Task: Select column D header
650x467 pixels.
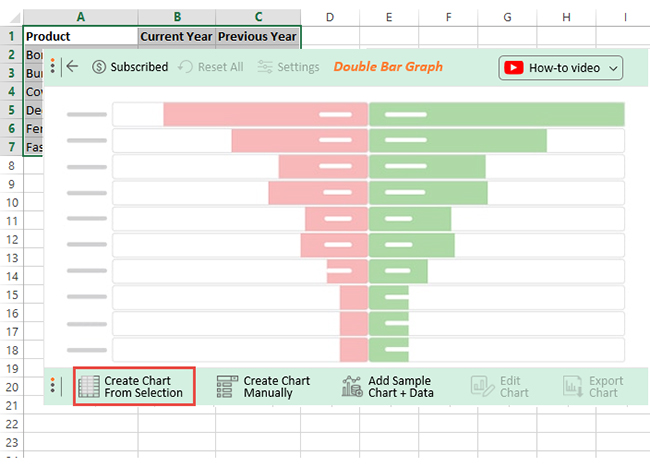Action: (x=330, y=17)
